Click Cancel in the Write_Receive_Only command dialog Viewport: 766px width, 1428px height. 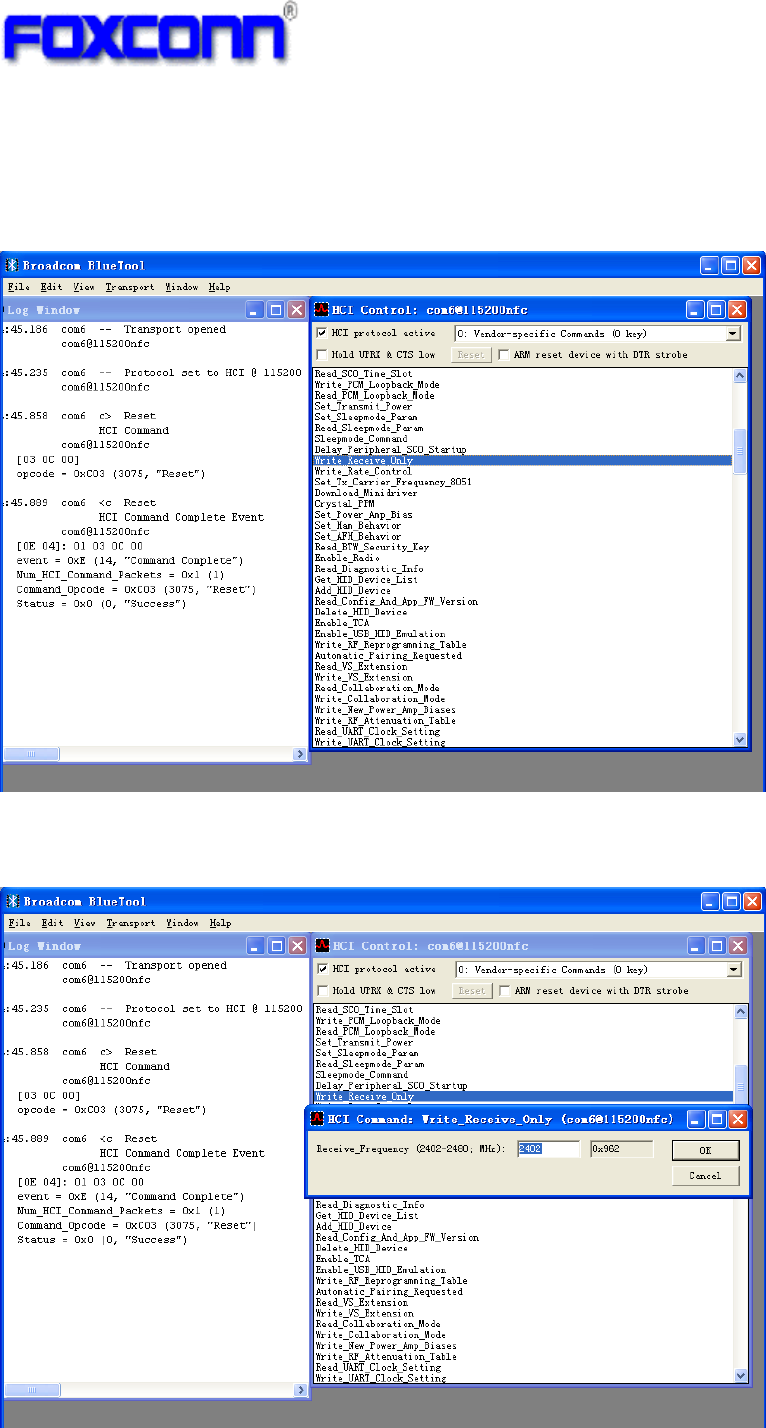pyautogui.click(x=705, y=1176)
